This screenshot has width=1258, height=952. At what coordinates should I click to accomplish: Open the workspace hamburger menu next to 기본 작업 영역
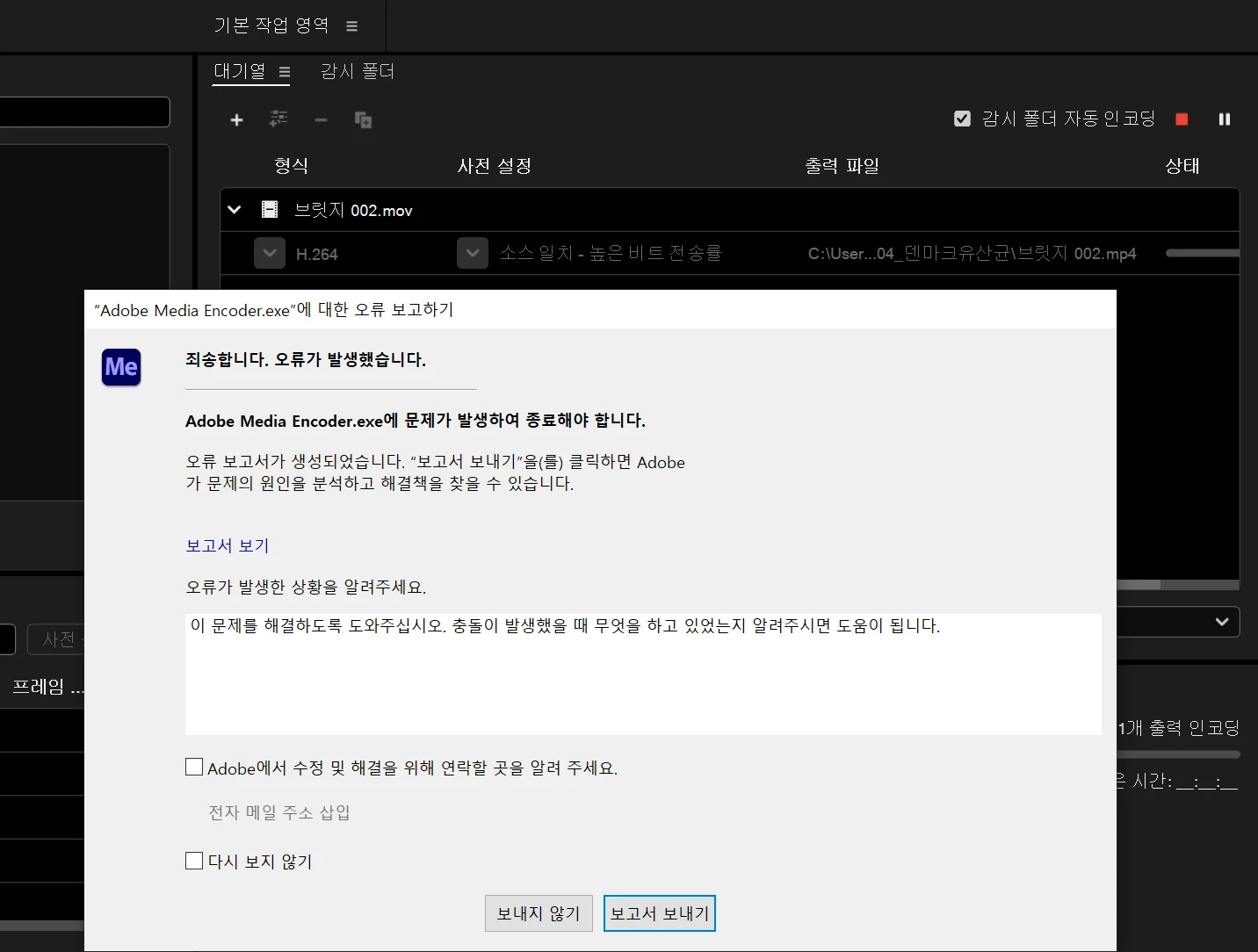[x=351, y=26]
